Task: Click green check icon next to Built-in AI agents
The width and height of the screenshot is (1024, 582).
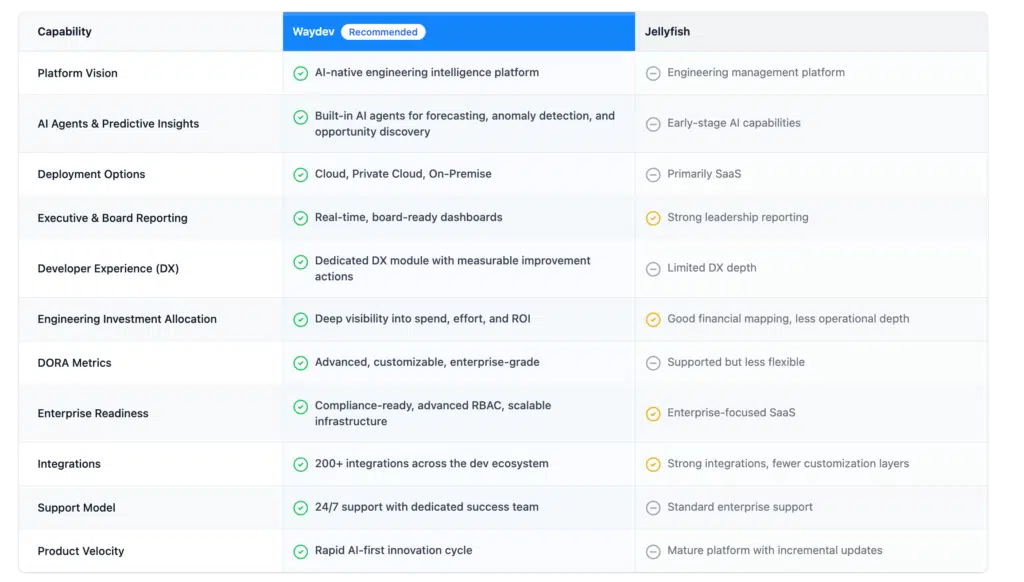Action: point(300,117)
